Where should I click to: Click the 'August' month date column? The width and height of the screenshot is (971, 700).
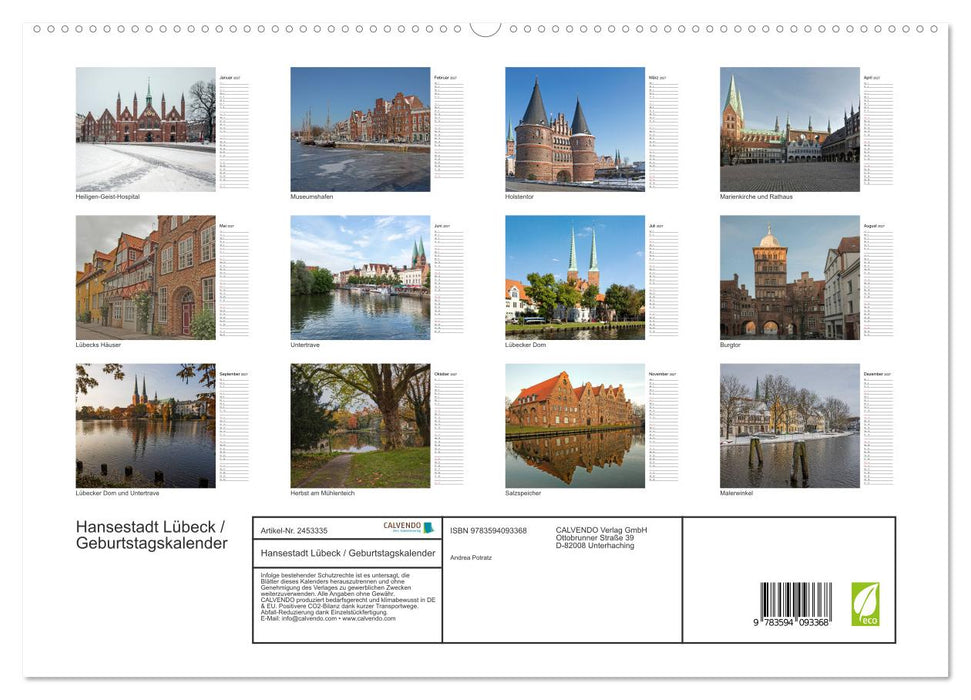pyautogui.click(x=878, y=280)
